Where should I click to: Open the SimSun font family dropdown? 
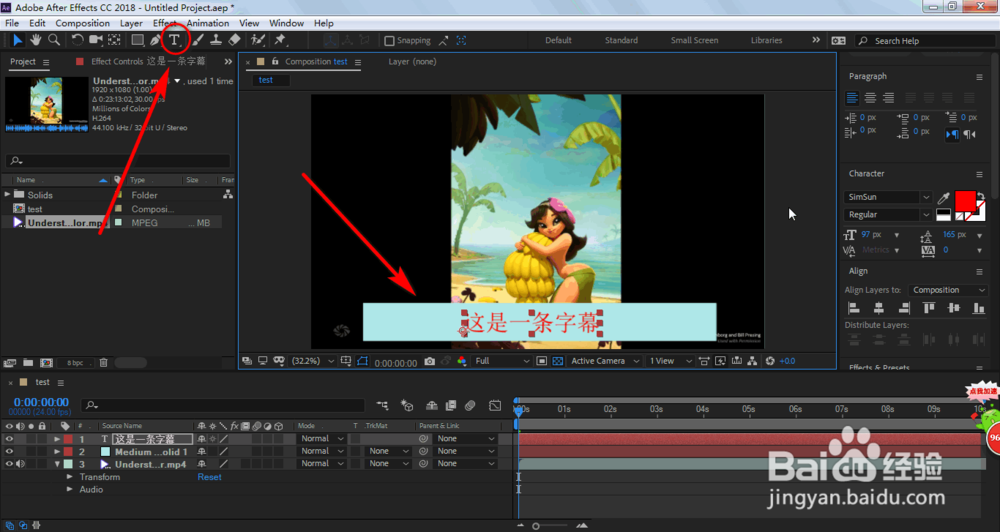(888, 197)
